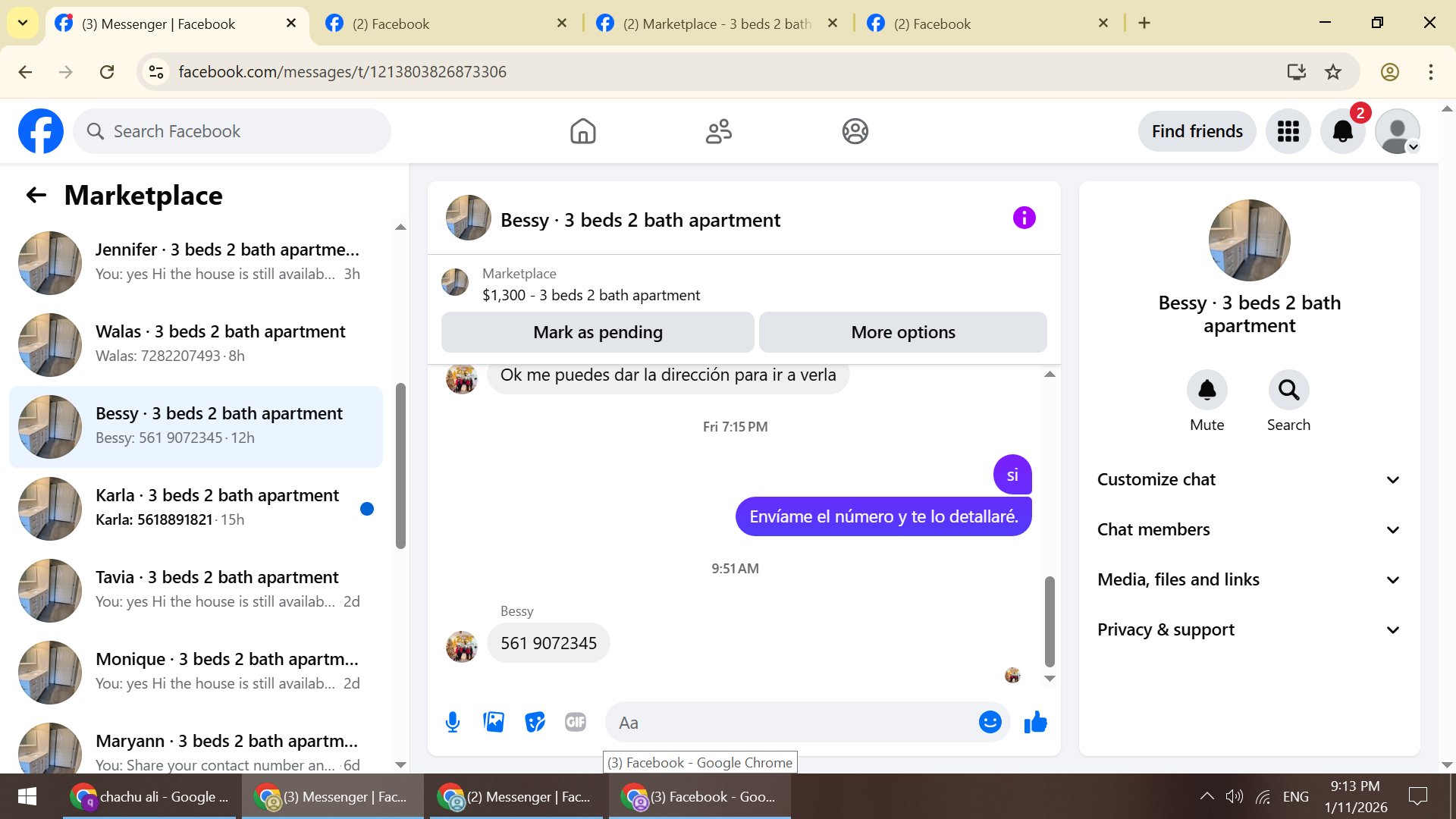Click the browser forward arrow
This screenshot has width=1456, height=819.
pos(66,72)
